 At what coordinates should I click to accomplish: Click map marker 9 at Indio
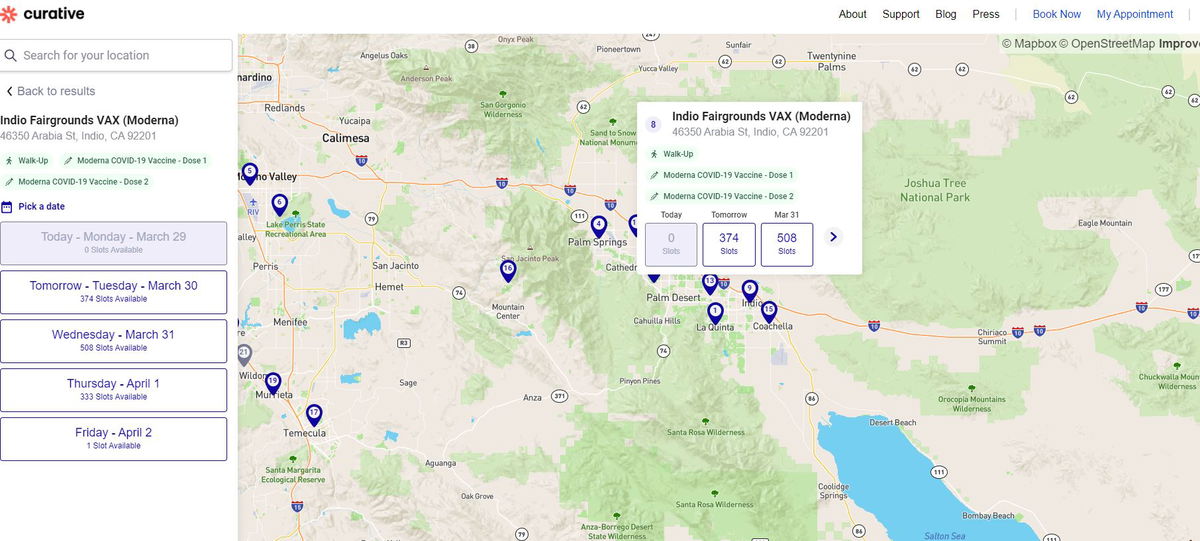(750, 289)
